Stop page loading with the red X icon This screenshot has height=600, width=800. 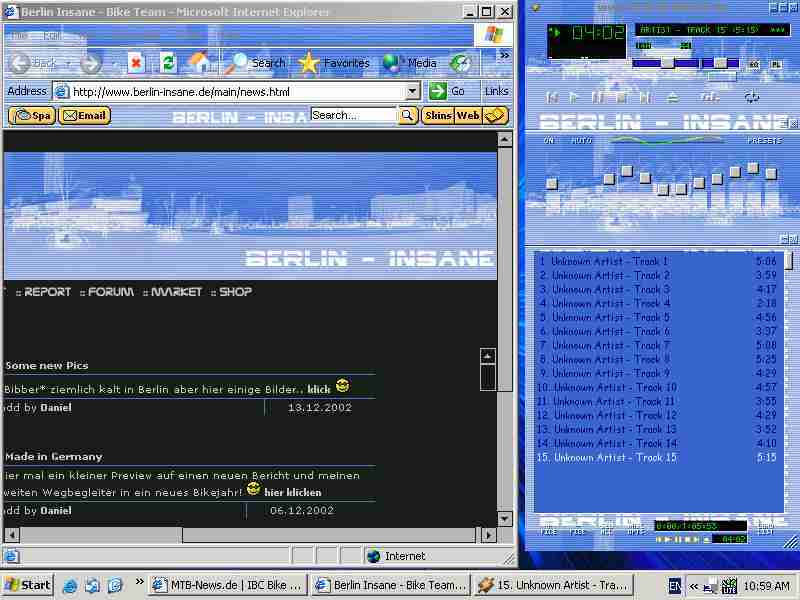136,63
